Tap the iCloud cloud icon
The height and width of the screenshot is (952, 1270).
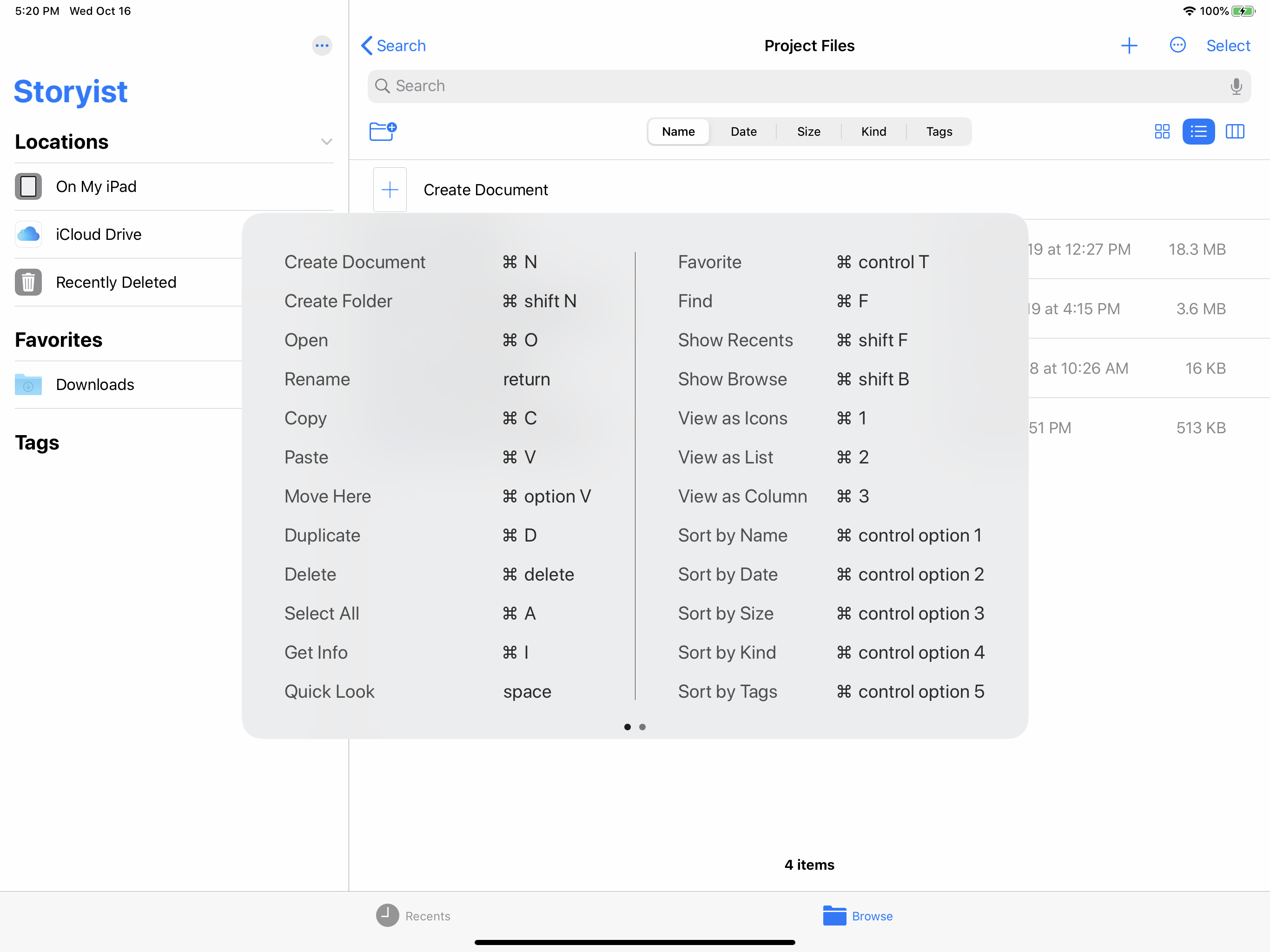(28, 234)
